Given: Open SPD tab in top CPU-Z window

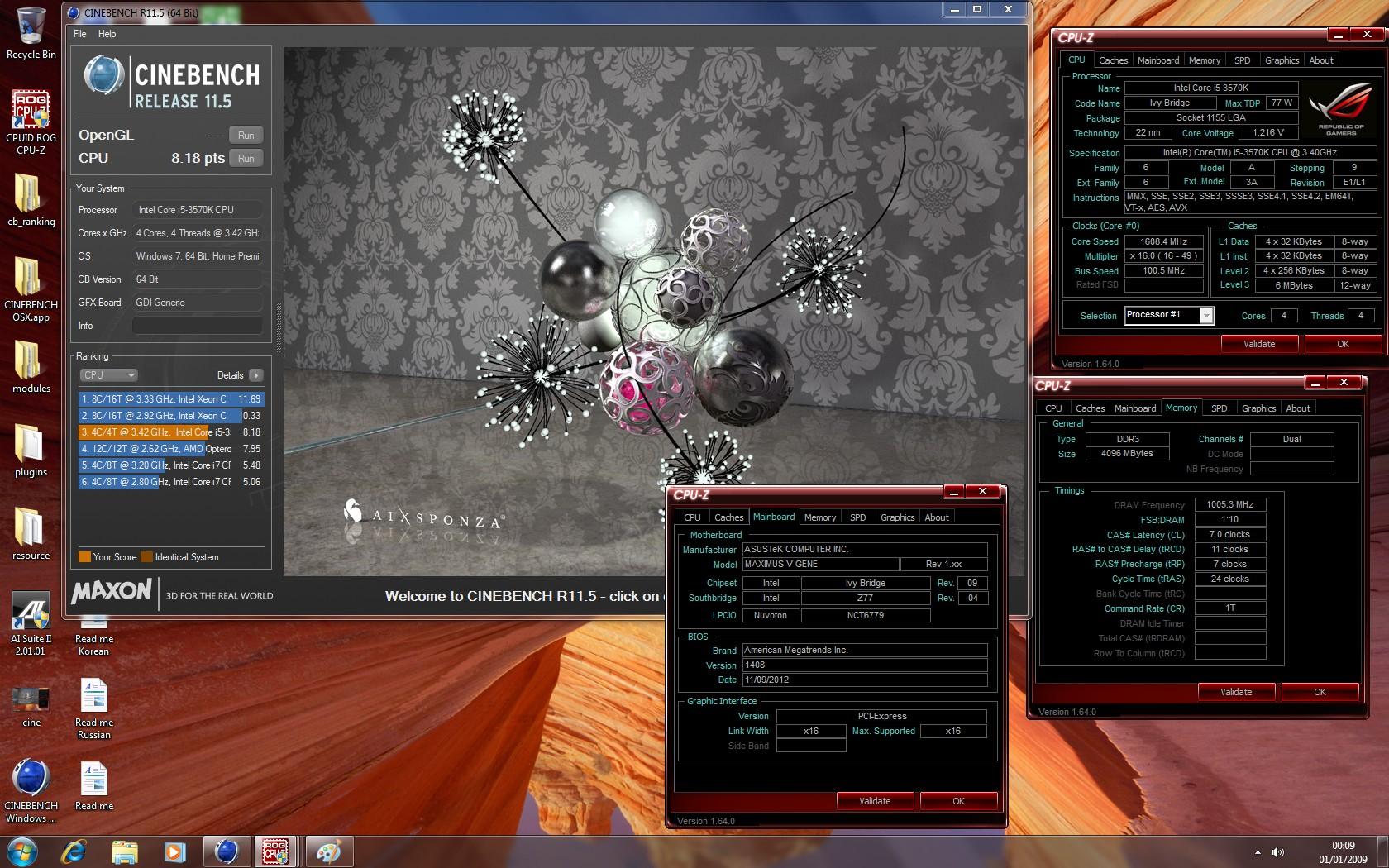Looking at the screenshot, I should tap(1242, 60).
